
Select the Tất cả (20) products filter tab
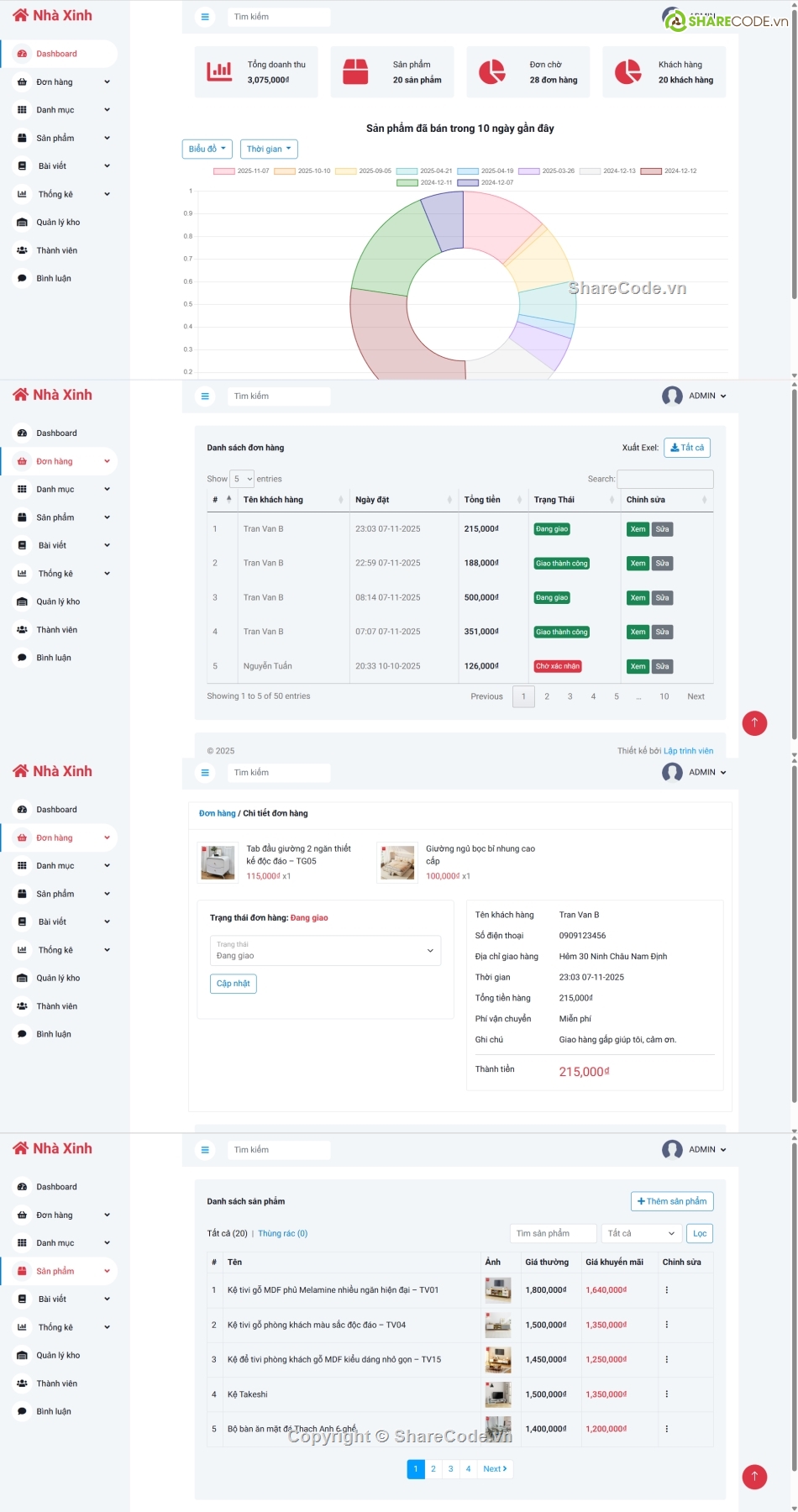click(227, 1234)
